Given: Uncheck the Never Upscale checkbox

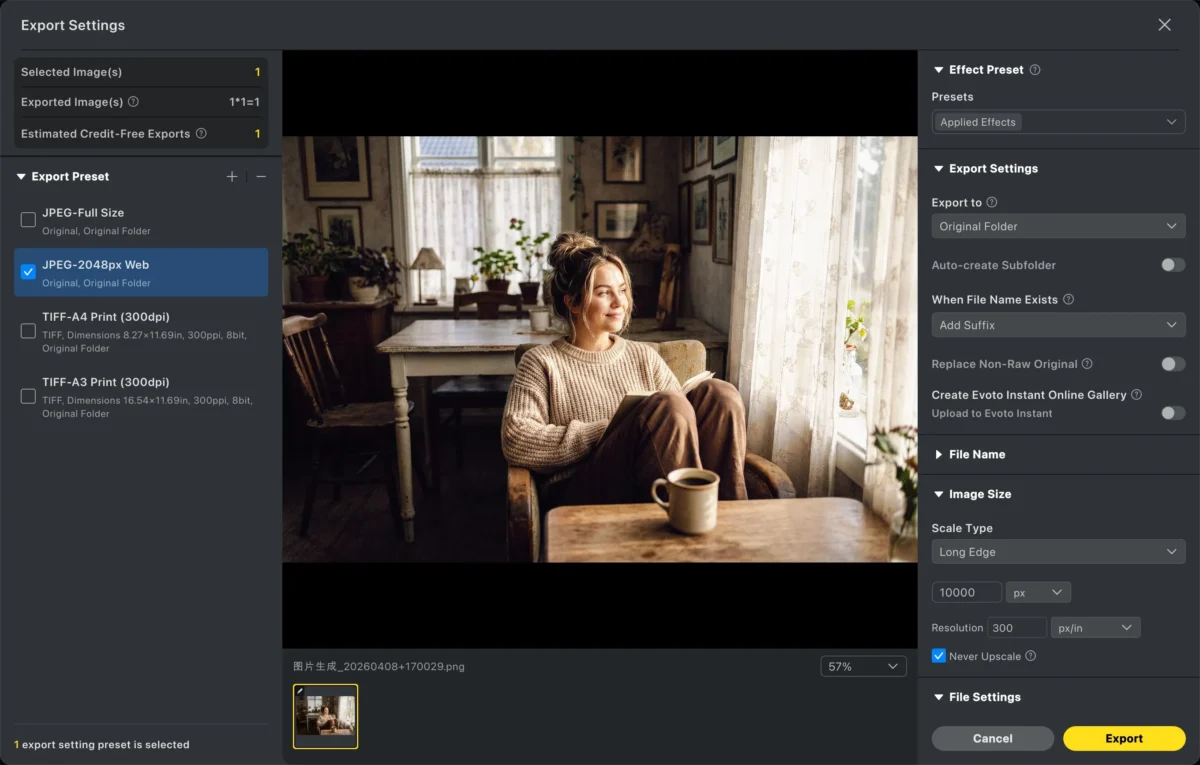Looking at the screenshot, I should 938,656.
